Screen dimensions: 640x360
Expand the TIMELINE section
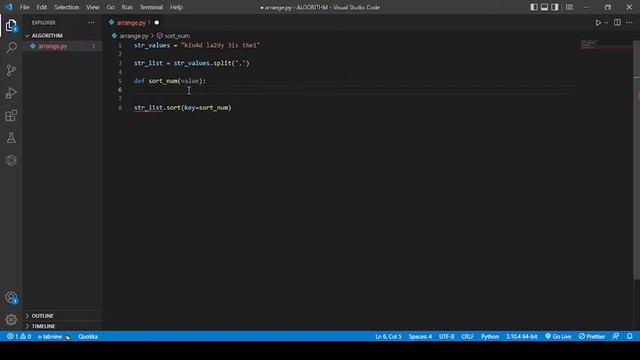[x=43, y=327]
